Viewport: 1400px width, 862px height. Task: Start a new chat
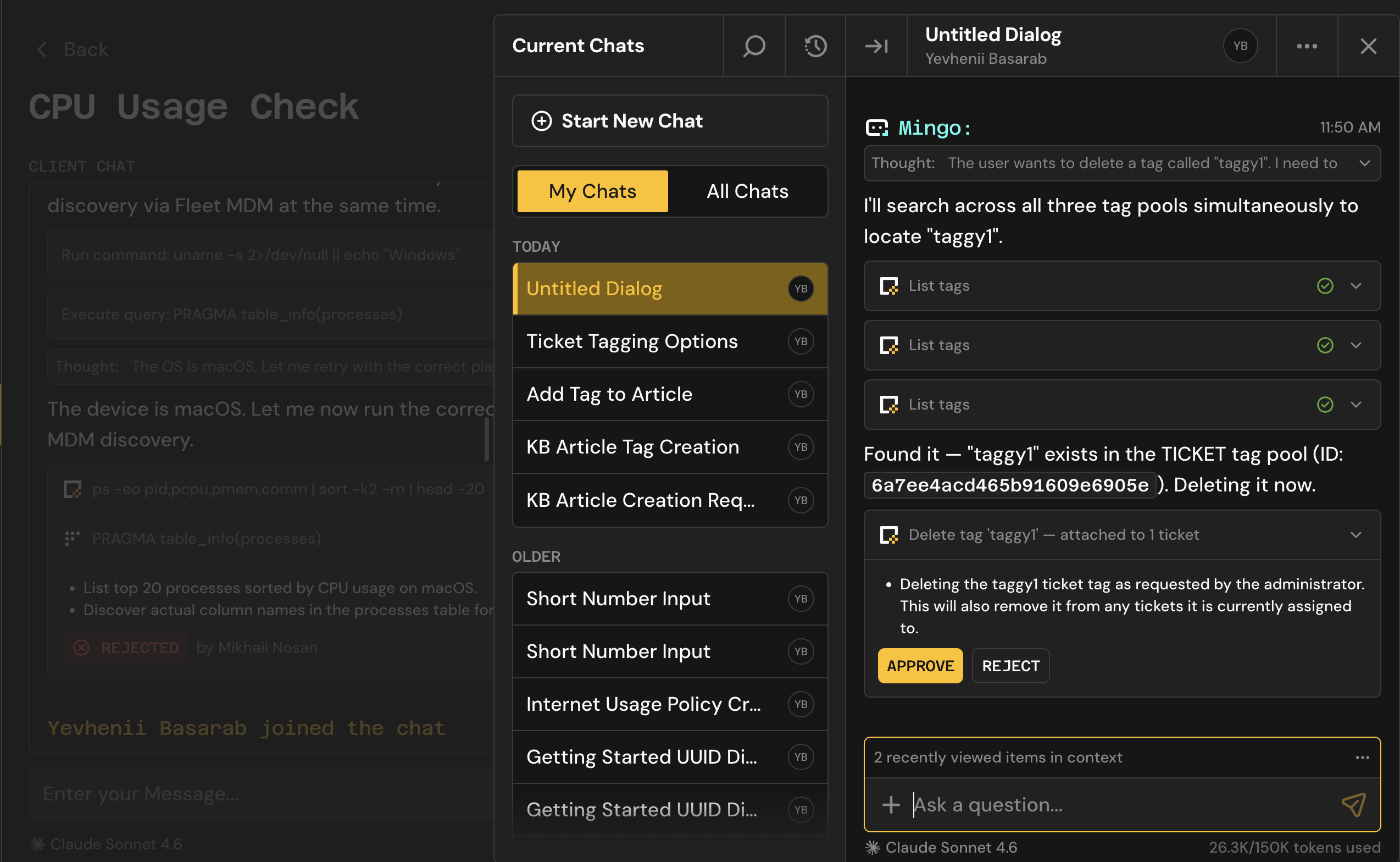tap(670, 121)
